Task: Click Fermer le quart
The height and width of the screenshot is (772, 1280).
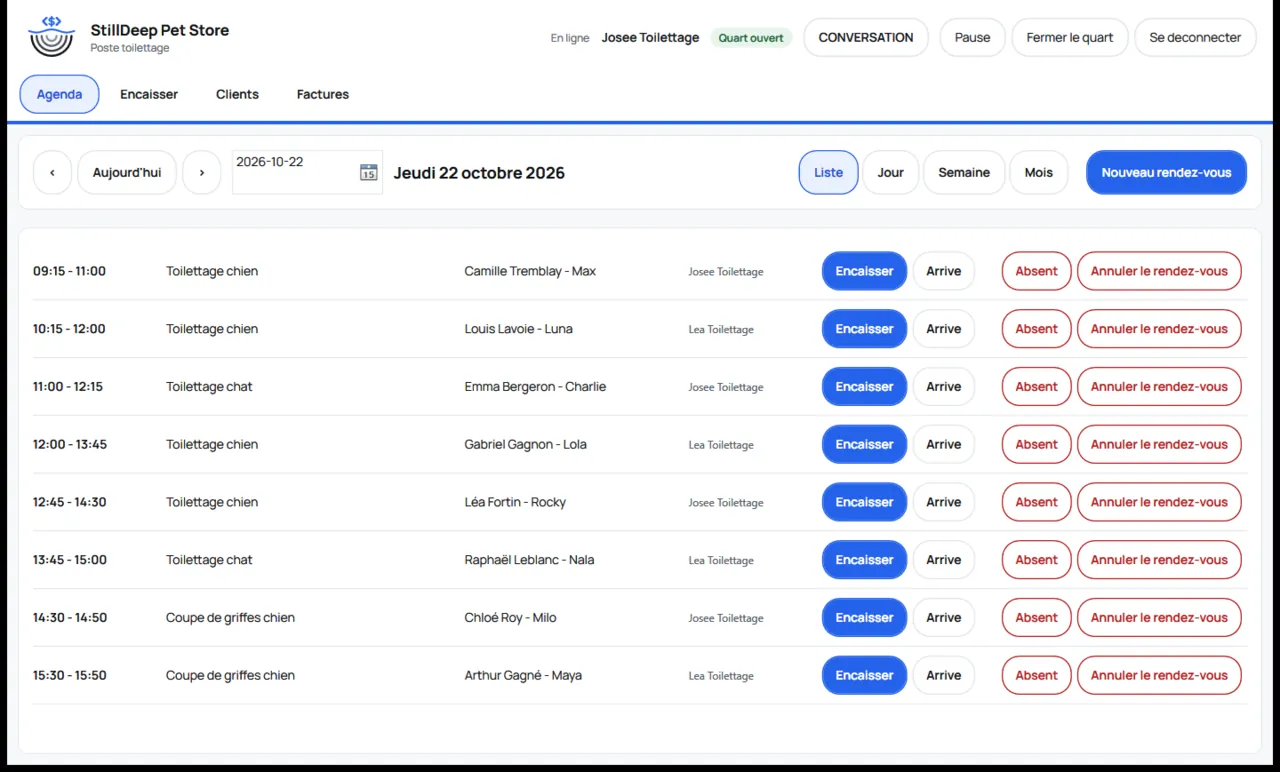Action: point(1070,37)
